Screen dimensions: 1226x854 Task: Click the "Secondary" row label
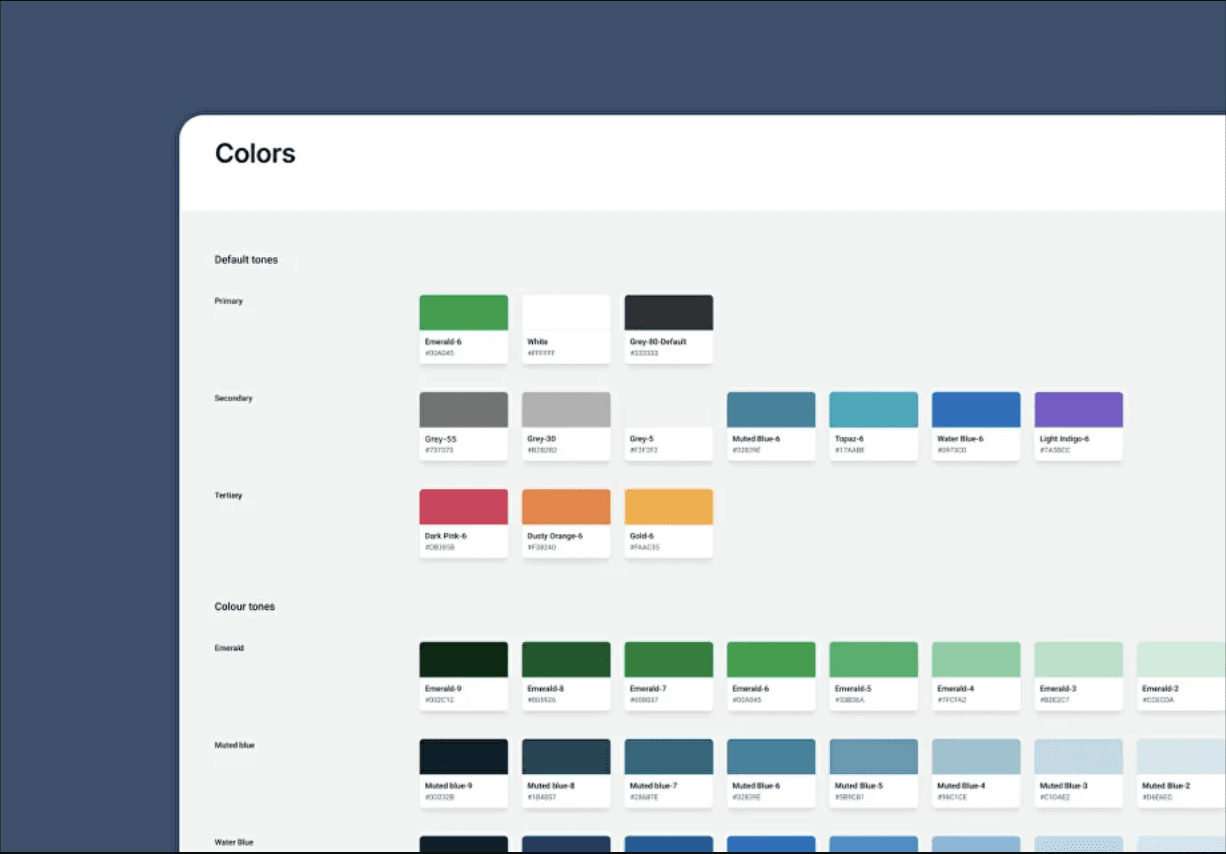[233, 398]
